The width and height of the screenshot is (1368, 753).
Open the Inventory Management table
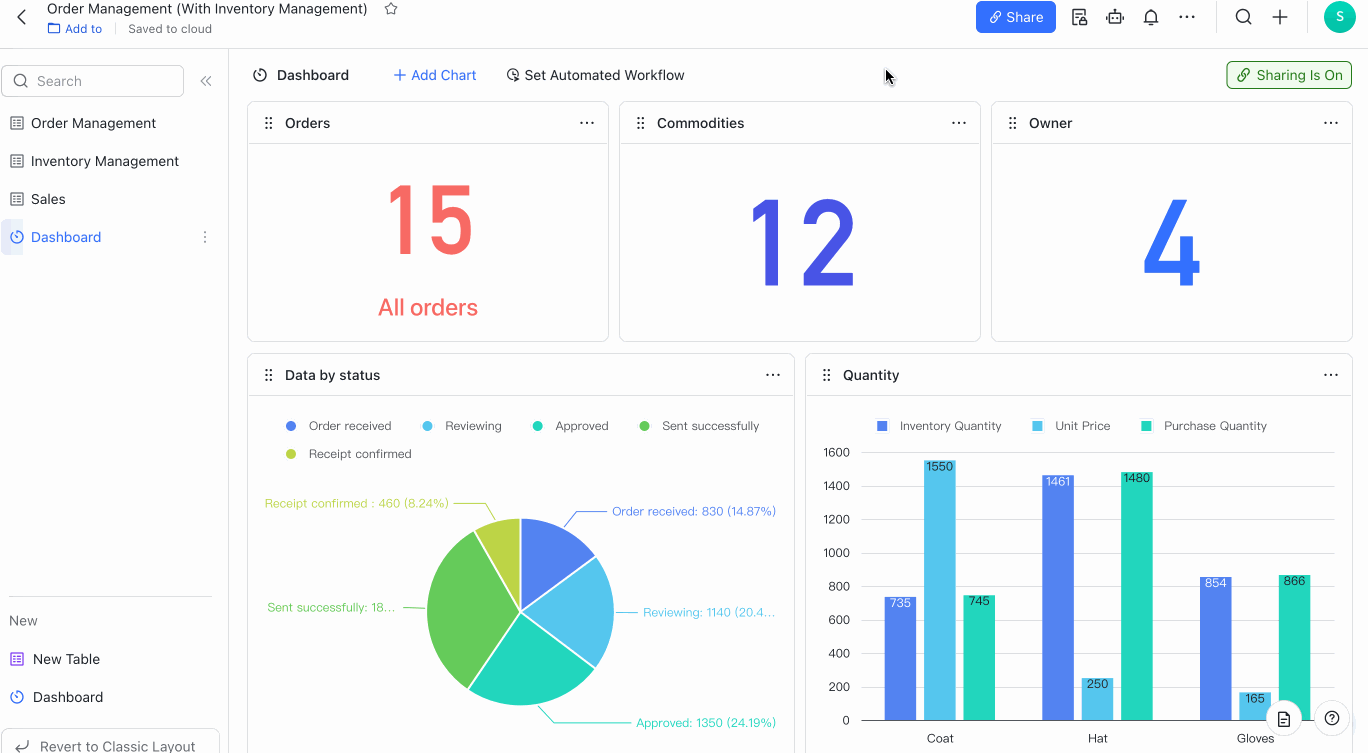pos(104,161)
